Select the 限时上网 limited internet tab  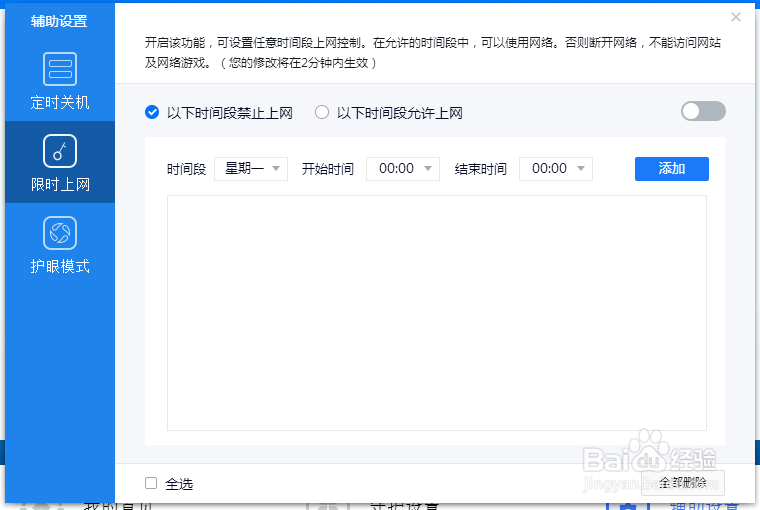pos(60,162)
